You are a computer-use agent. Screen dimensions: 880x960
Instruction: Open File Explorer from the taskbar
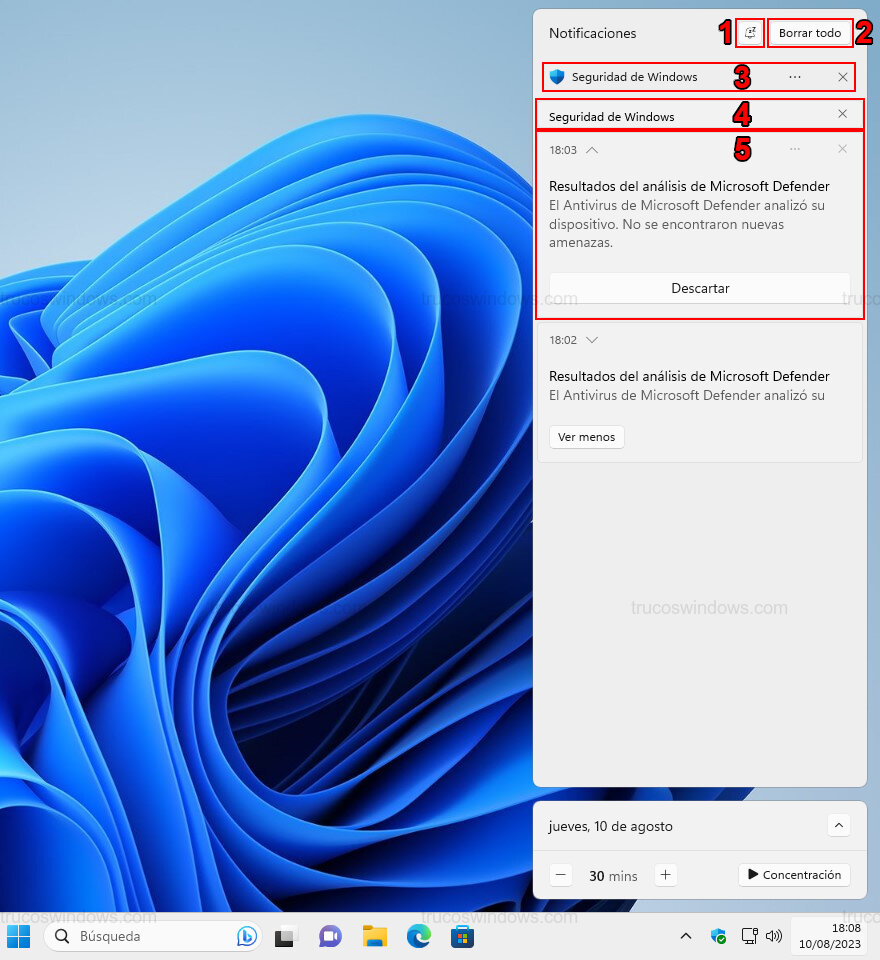[374, 937]
